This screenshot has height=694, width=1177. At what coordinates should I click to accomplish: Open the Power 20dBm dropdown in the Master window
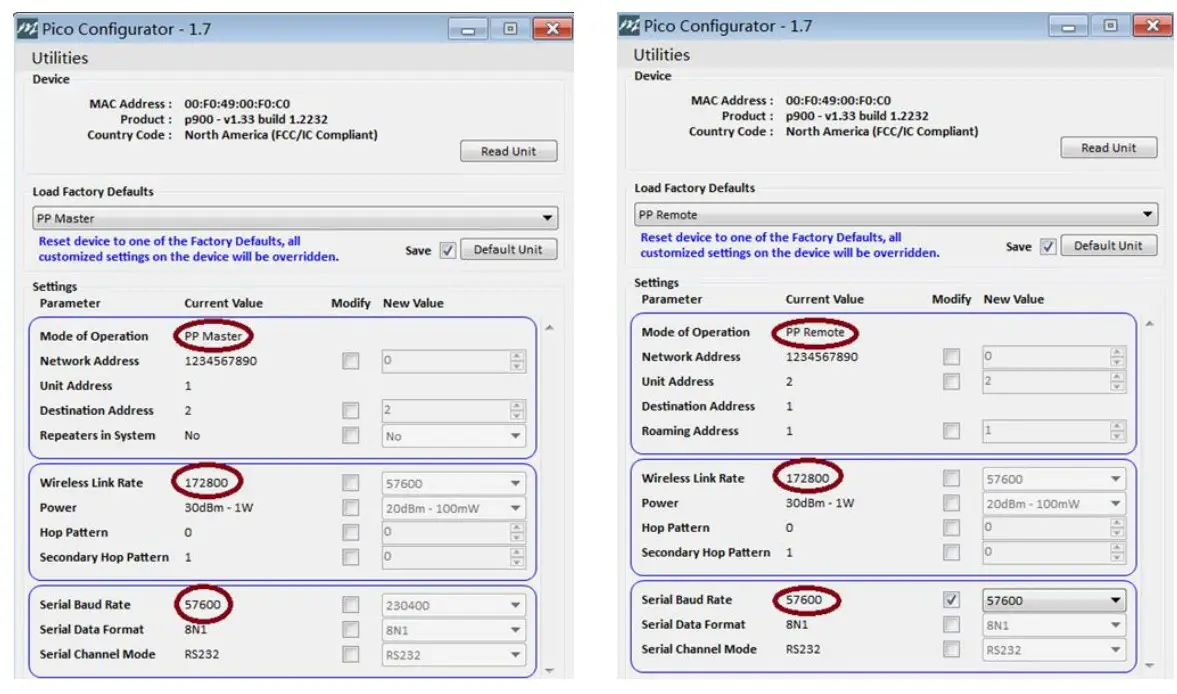pyautogui.click(x=453, y=508)
